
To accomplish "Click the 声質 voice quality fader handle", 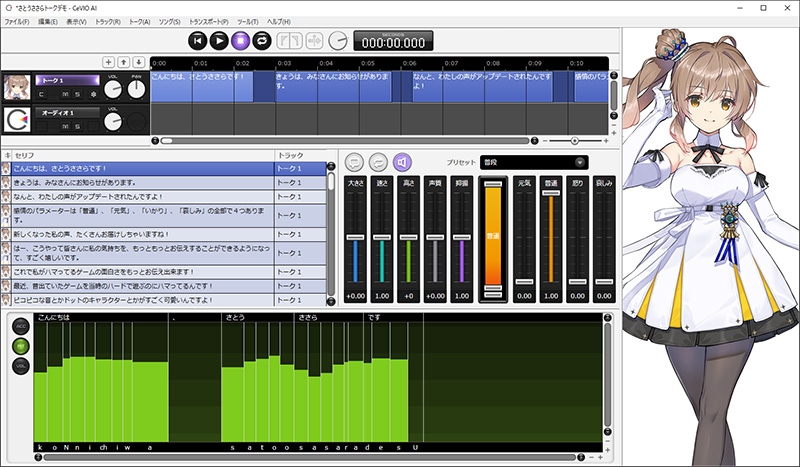I will coord(435,237).
